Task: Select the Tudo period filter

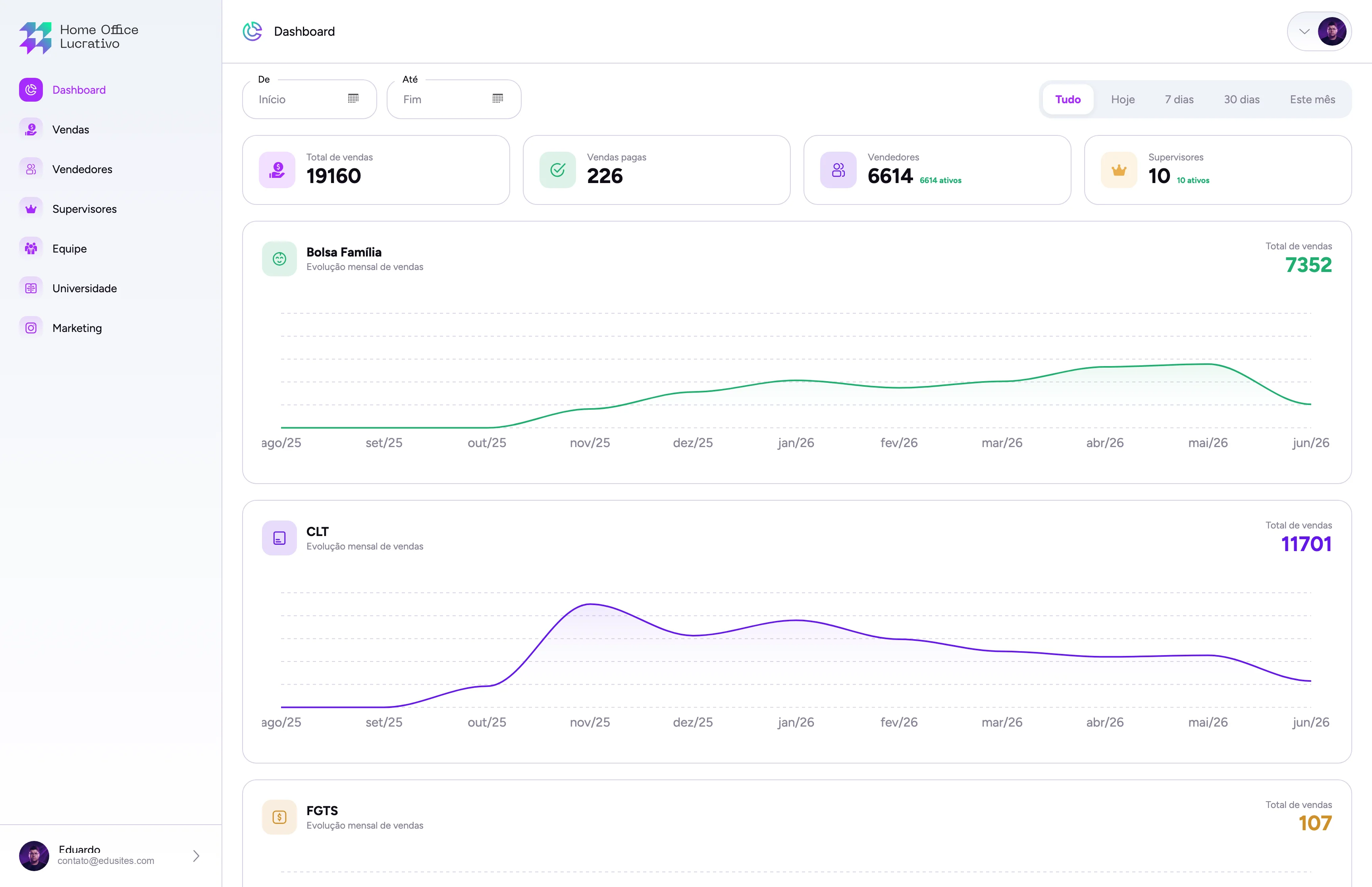Action: (1068, 100)
